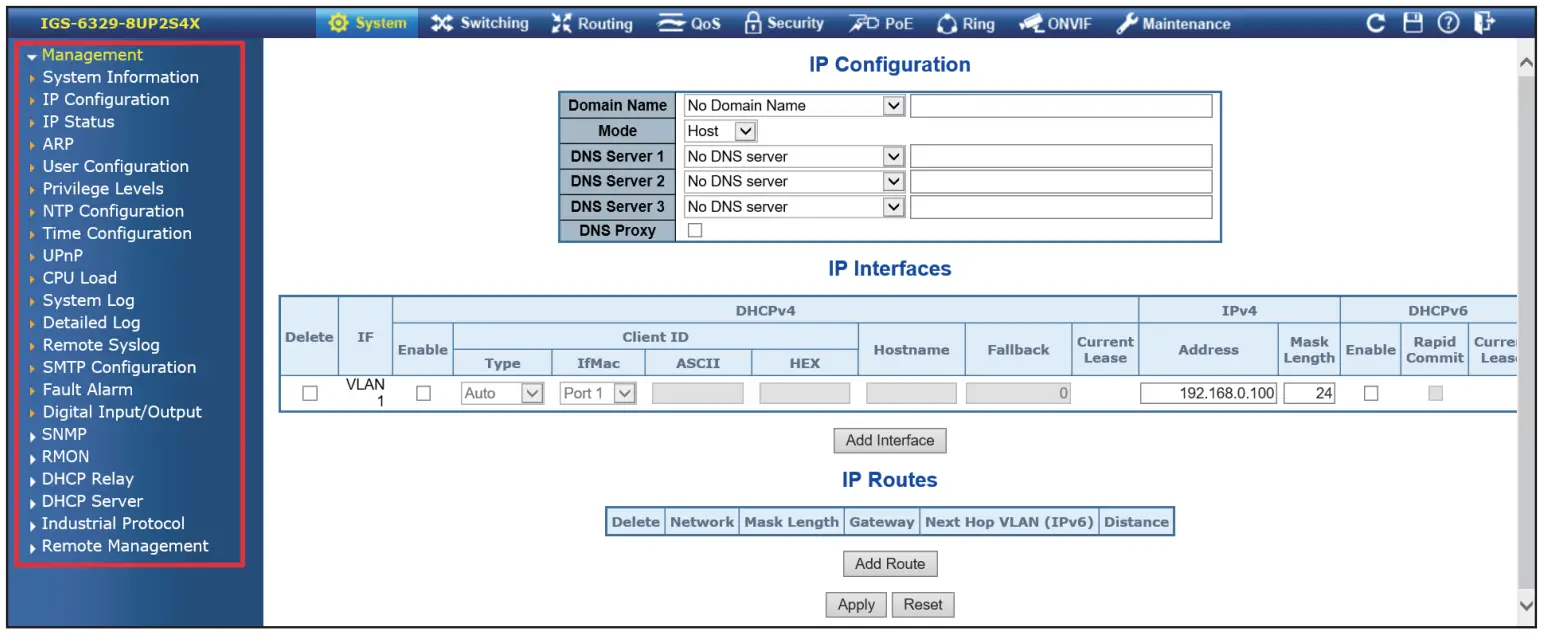Click the save floppy disk icon
Screen dimensions: 1541x634
[x=1413, y=23]
